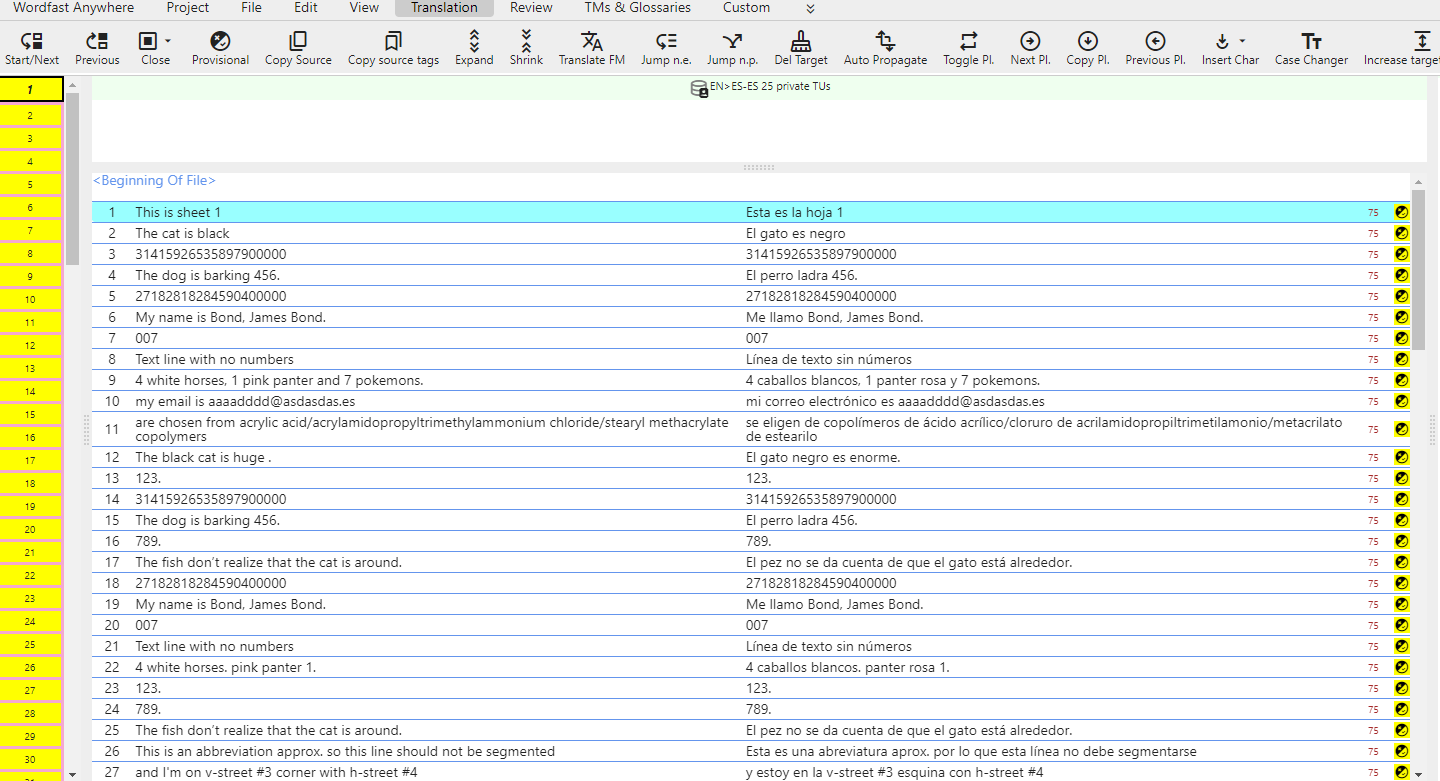Click the Case Changer icon
This screenshot has height=781, width=1440.
pos(1311,41)
